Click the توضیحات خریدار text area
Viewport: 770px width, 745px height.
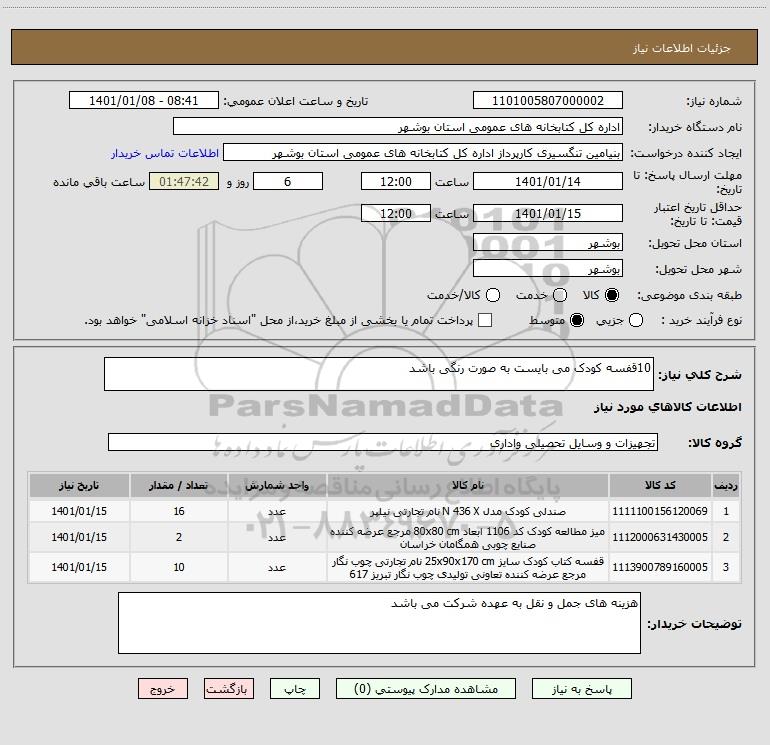379,623
